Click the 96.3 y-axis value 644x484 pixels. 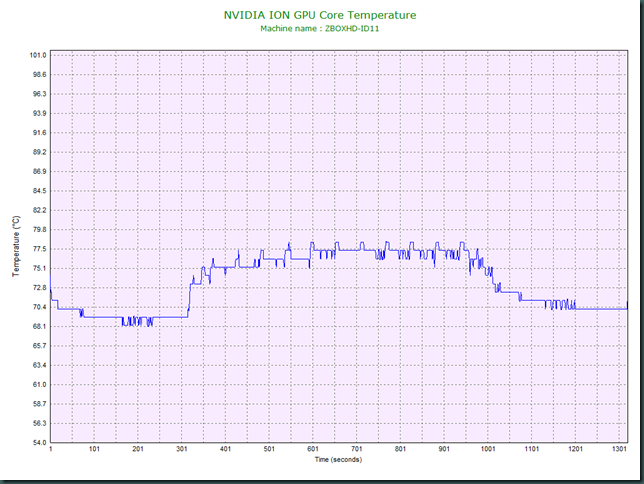click(39, 94)
